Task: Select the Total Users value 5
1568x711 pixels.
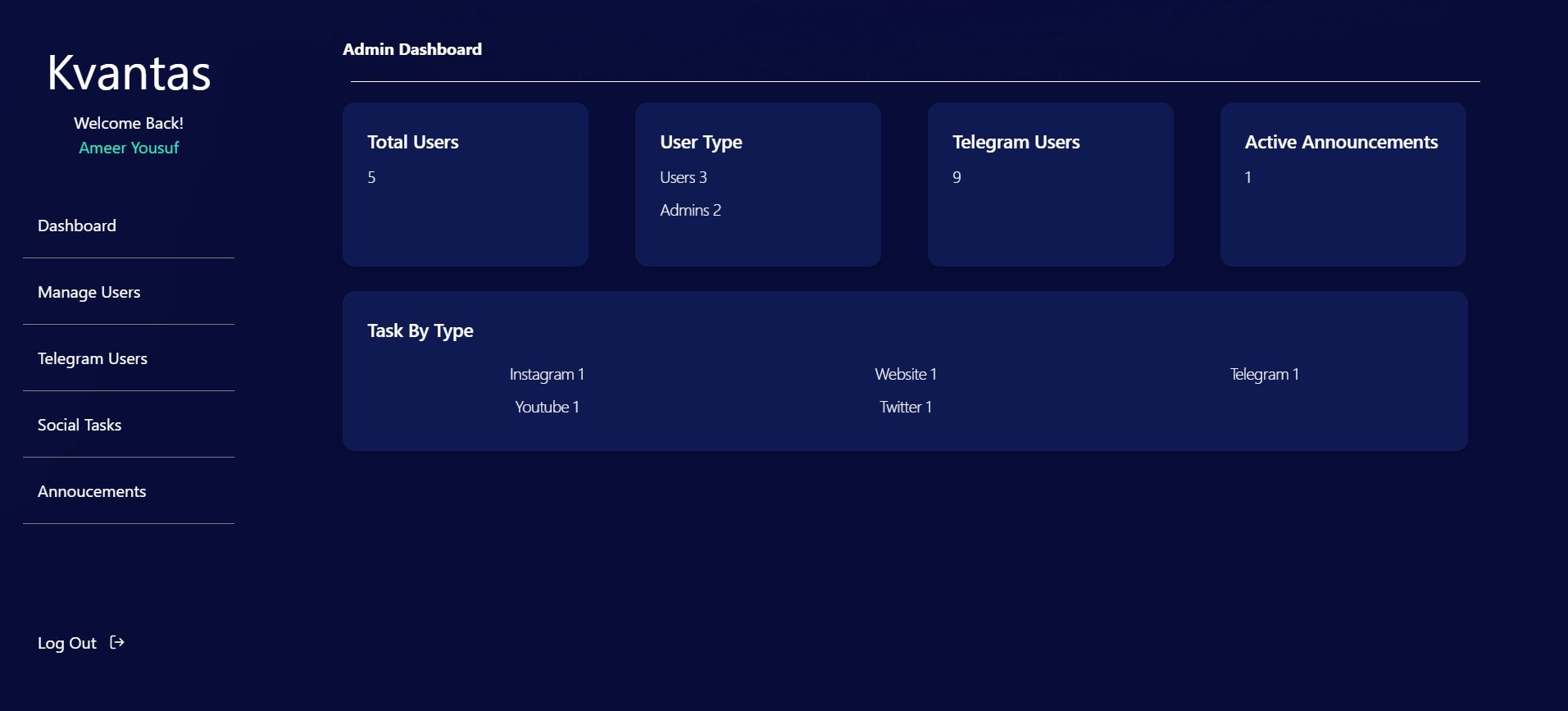Action: point(371,177)
